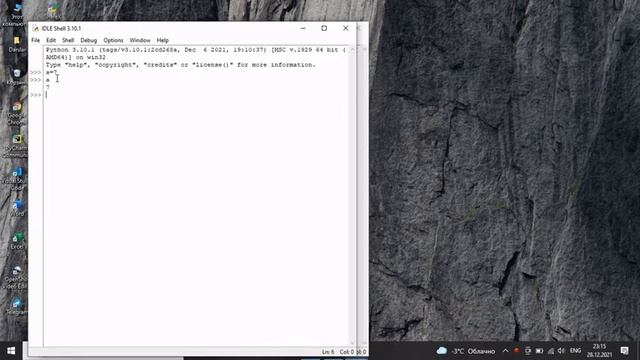Screen dimensions: 640x360
Task: Show hidden system tray icons
Action: click(505, 351)
